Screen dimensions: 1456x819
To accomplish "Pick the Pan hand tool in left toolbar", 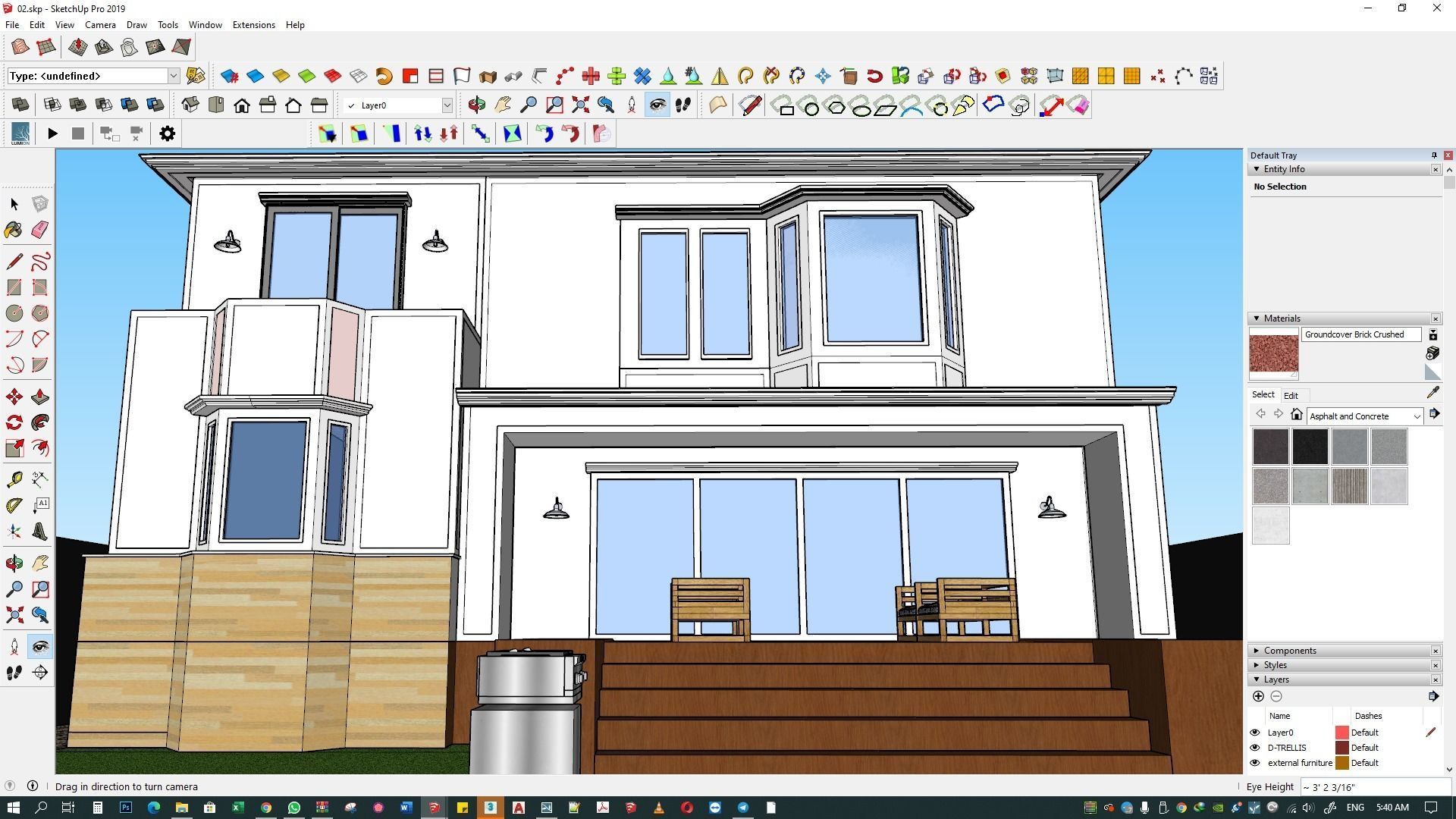I will 40,563.
